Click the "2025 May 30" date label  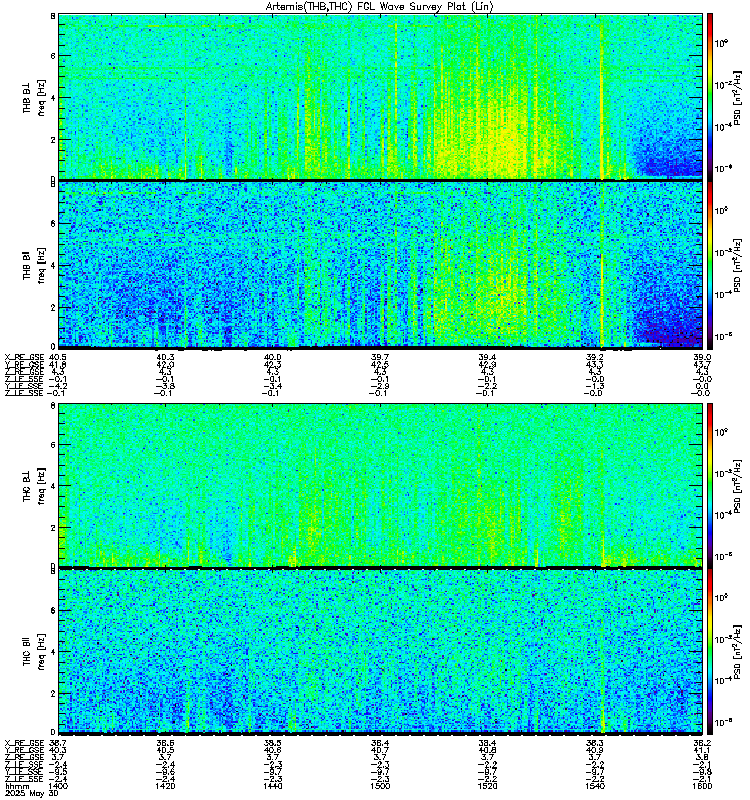[32, 794]
